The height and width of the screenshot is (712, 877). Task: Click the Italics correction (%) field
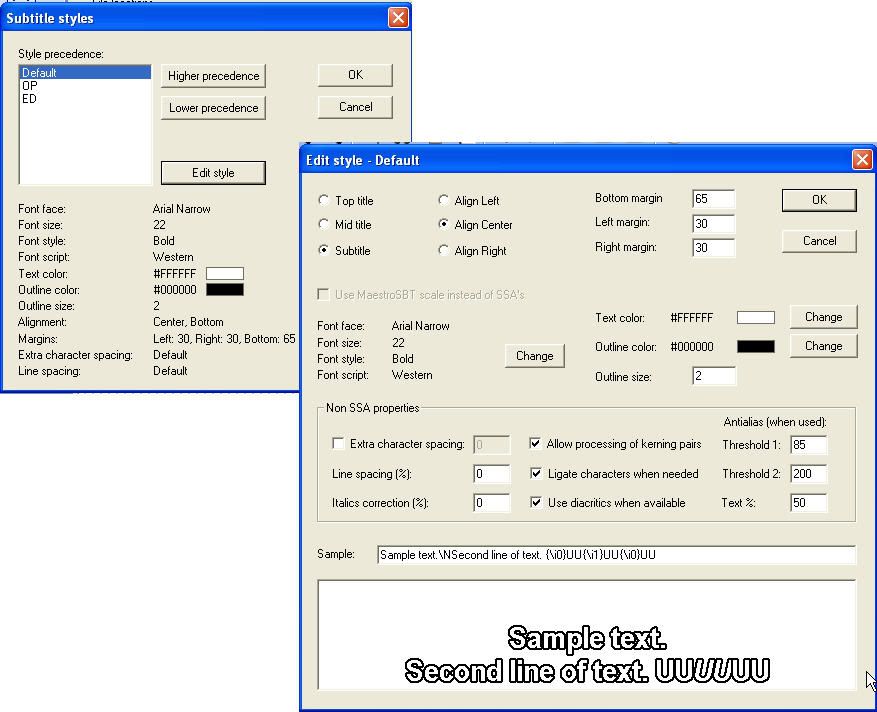[x=491, y=503]
